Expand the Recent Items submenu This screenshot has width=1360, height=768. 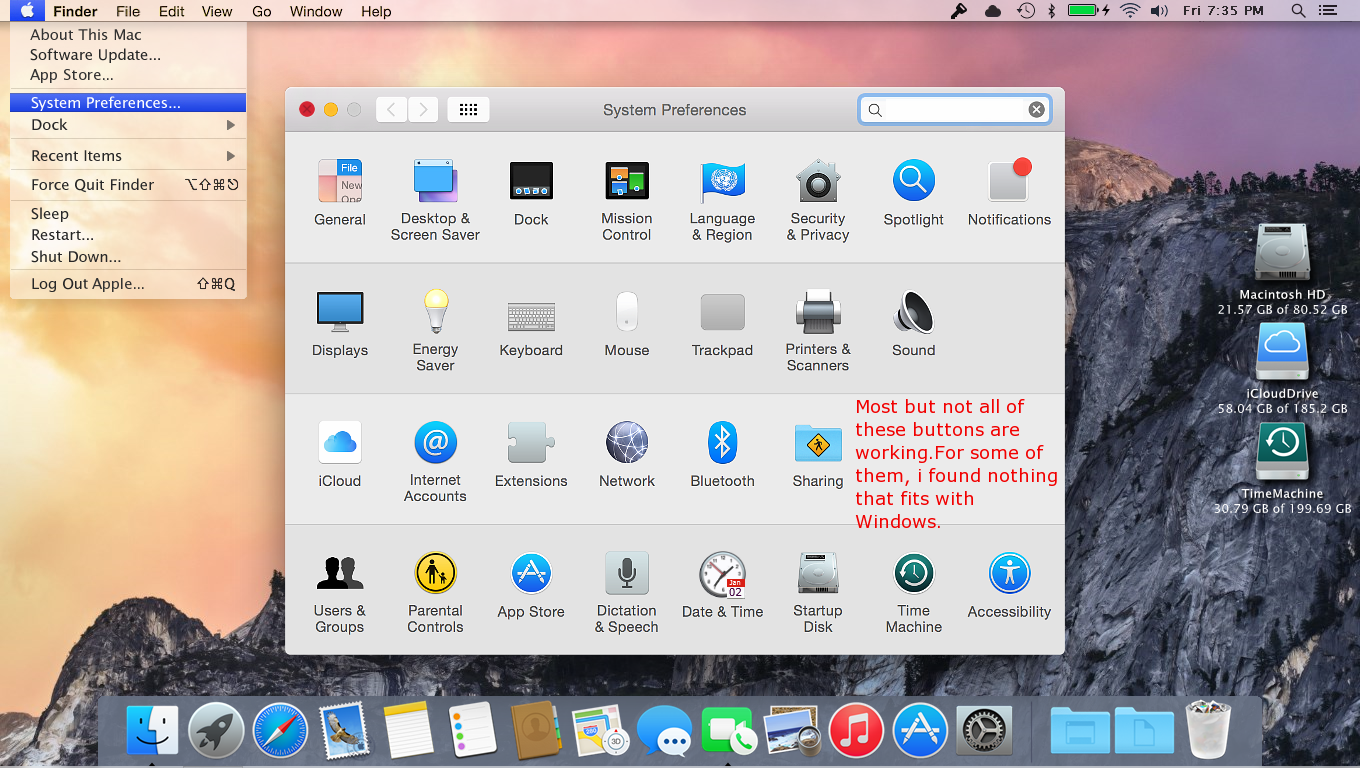(128, 156)
